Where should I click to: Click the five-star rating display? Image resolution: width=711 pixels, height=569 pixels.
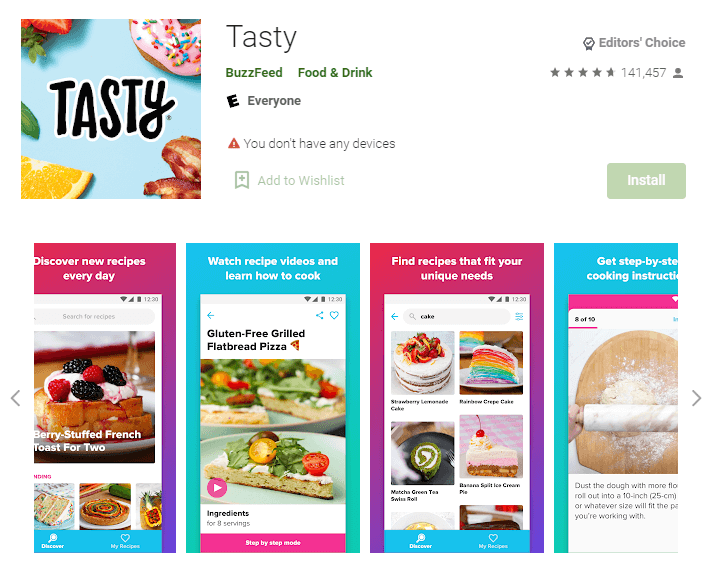583,73
